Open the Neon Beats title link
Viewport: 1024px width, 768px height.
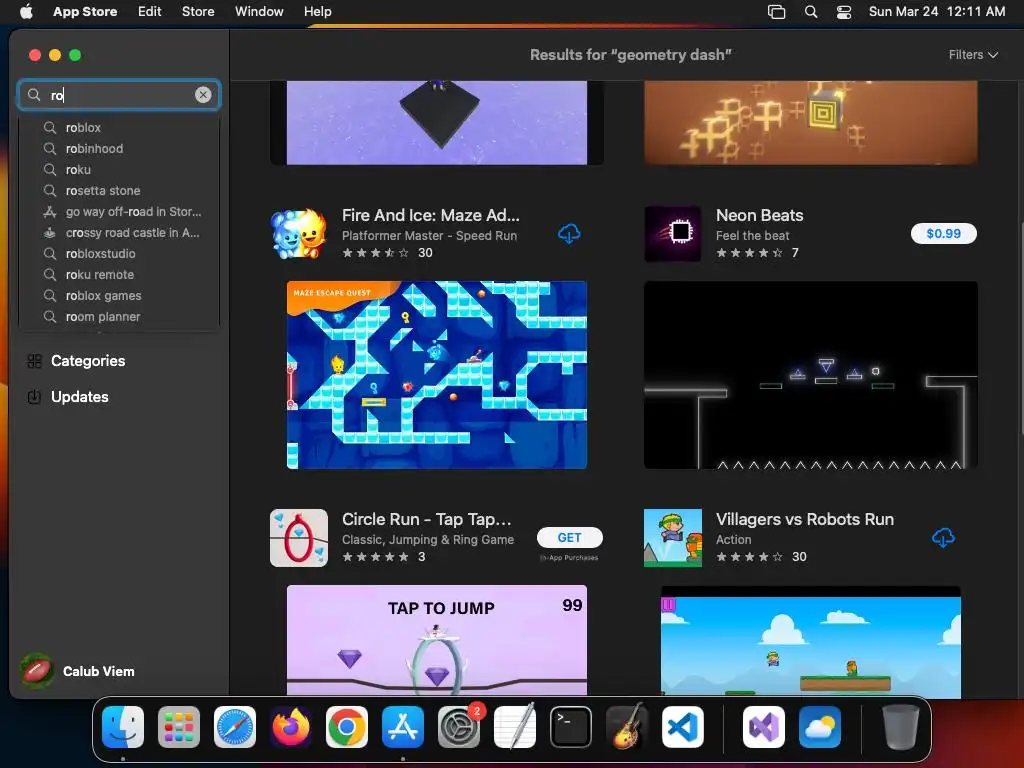pyautogui.click(x=759, y=215)
